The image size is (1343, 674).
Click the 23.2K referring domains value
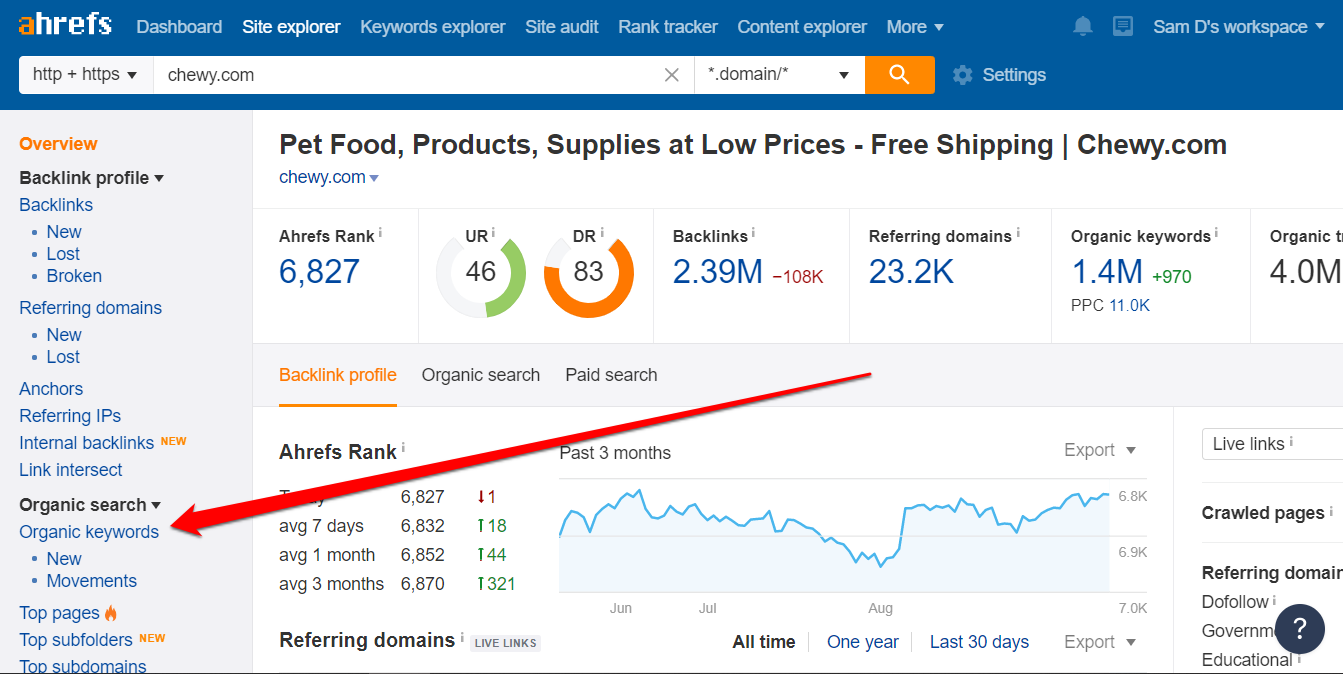pyautogui.click(x=911, y=272)
